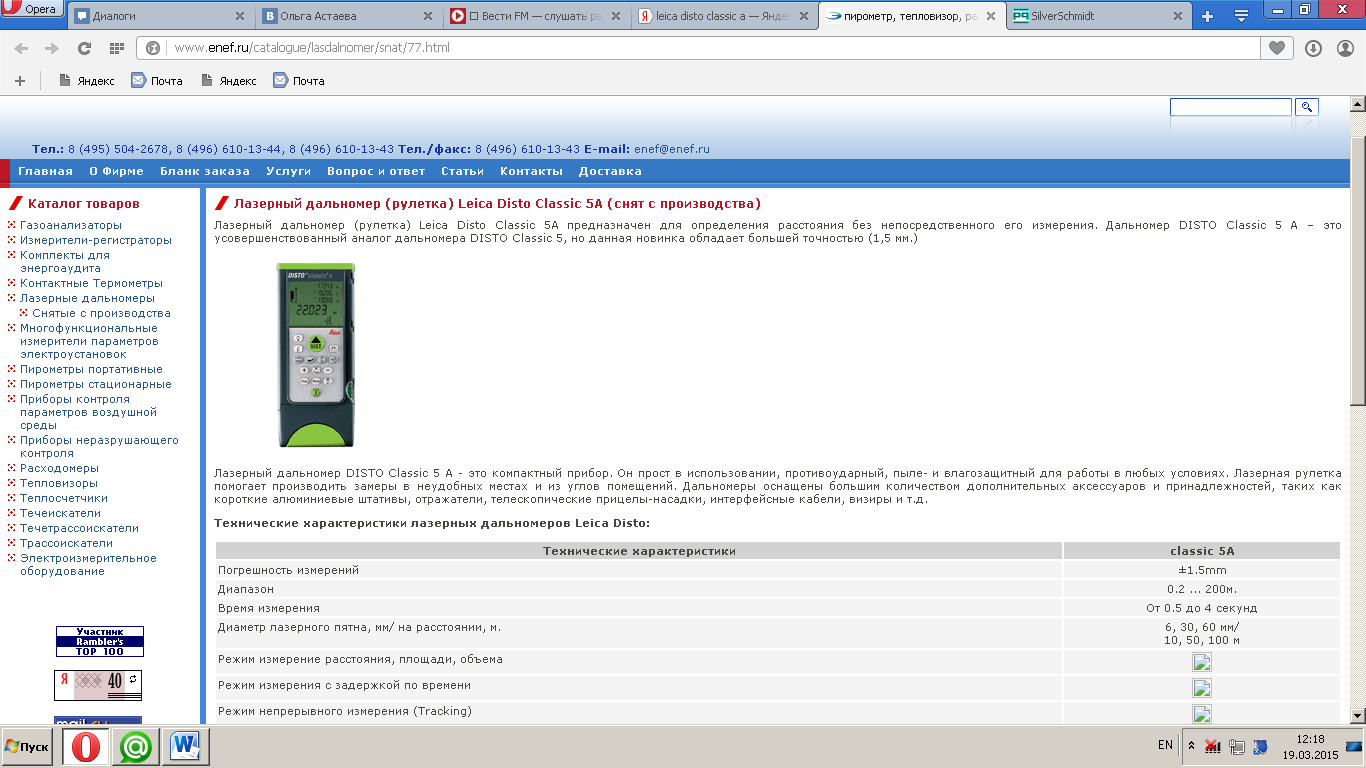
Task: Click the site search input field
Action: point(1231,107)
